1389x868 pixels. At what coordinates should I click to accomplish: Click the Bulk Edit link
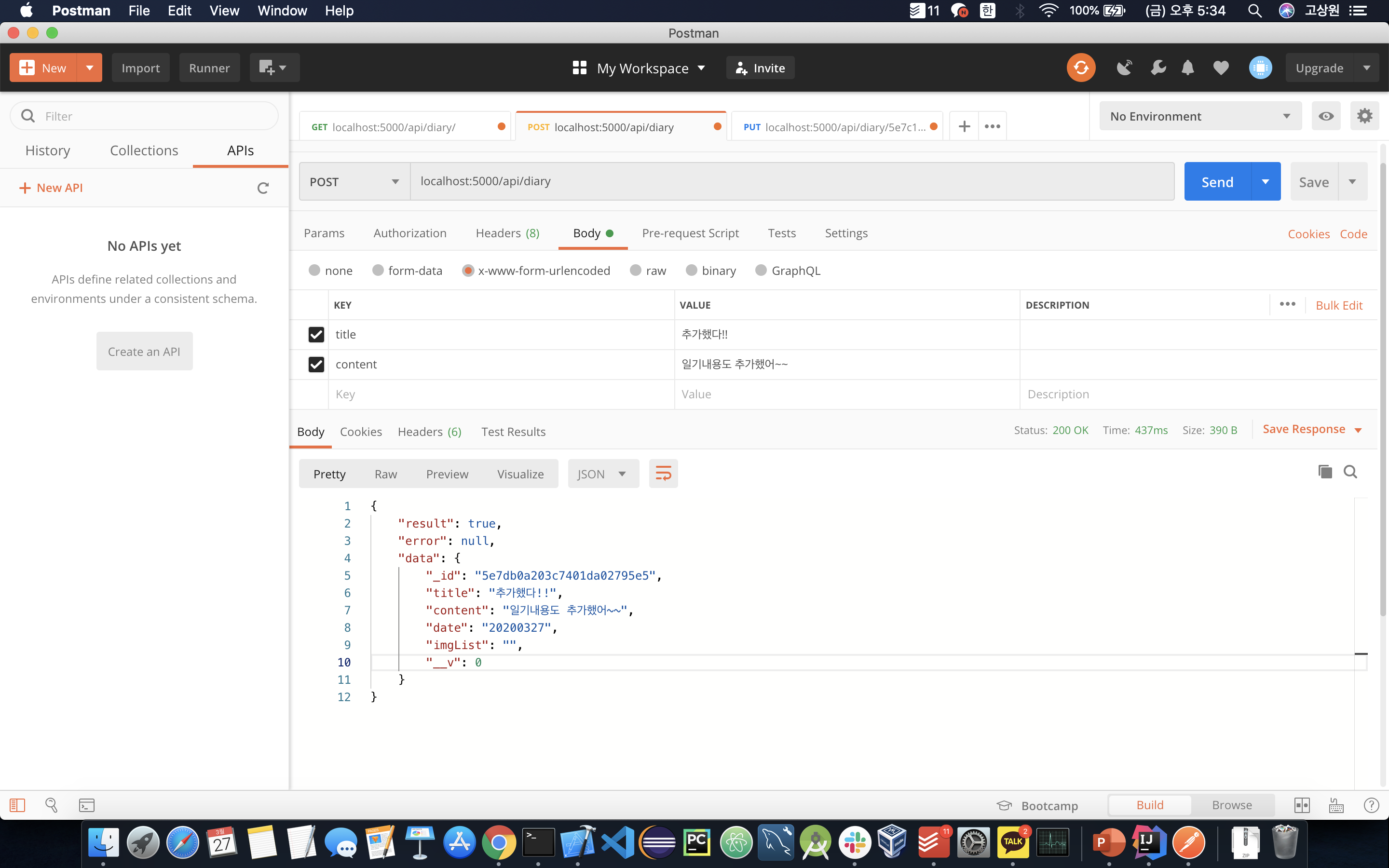(1339, 305)
